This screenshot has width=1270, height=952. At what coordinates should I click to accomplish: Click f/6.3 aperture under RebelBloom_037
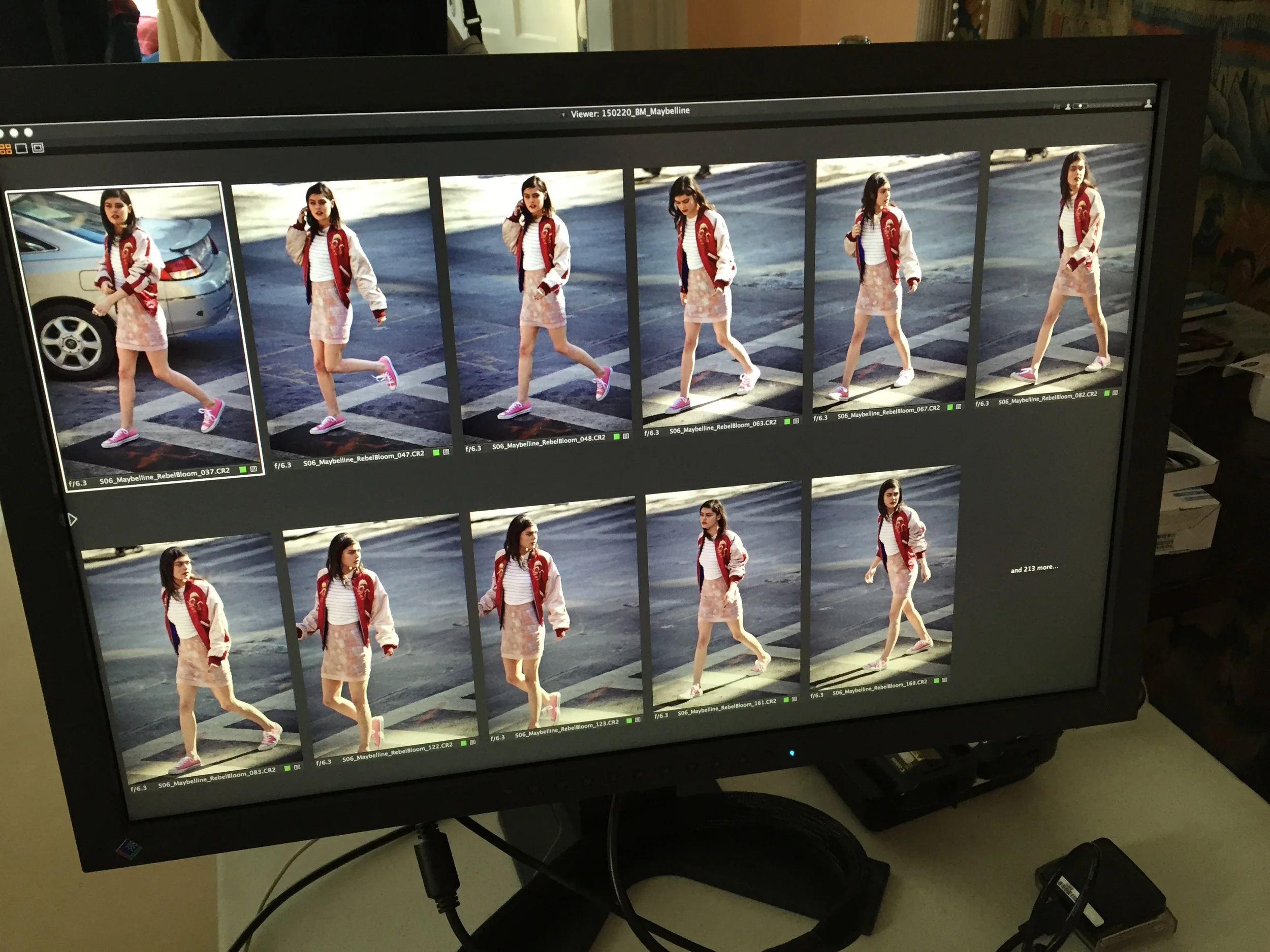[x=78, y=484]
